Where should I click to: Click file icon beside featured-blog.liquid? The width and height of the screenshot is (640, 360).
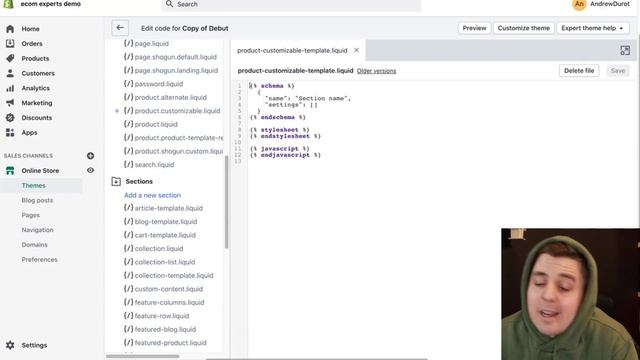(129, 329)
